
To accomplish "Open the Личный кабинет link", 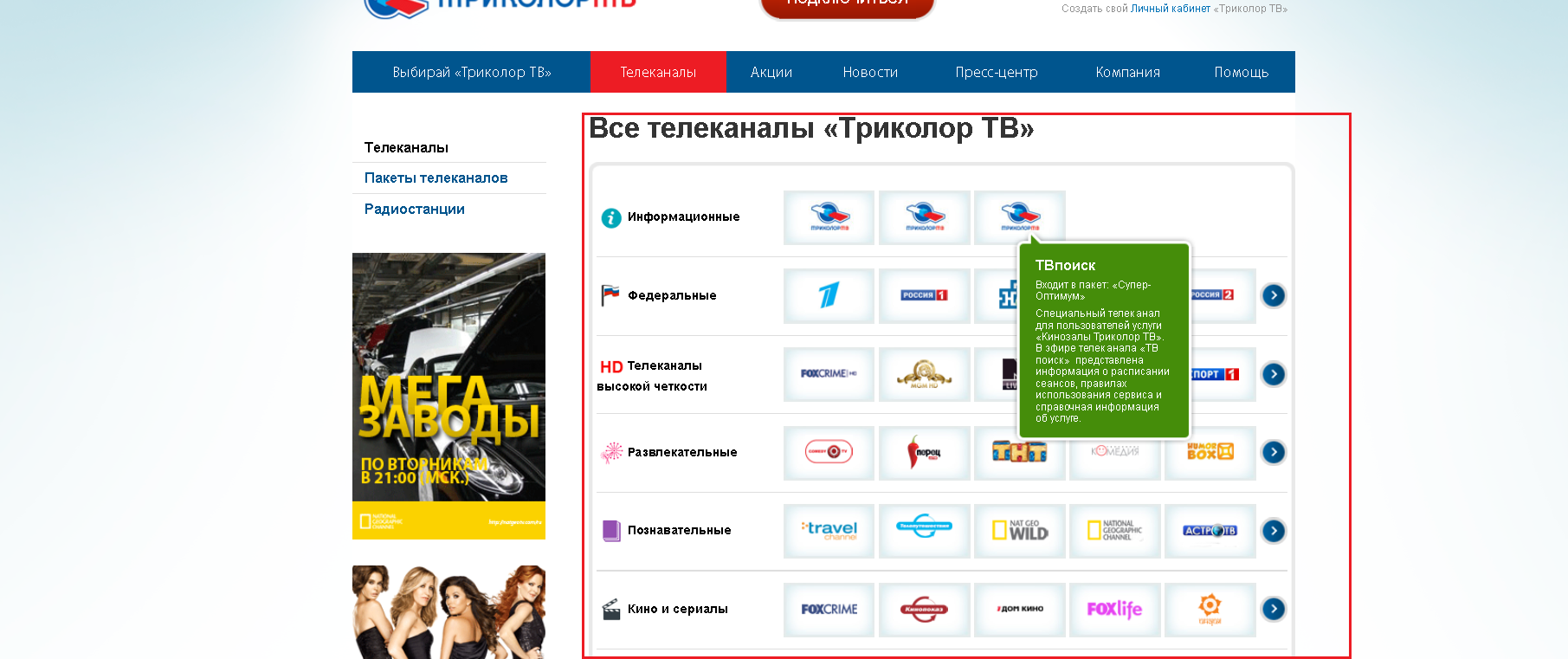I will tap(1170, 9).
